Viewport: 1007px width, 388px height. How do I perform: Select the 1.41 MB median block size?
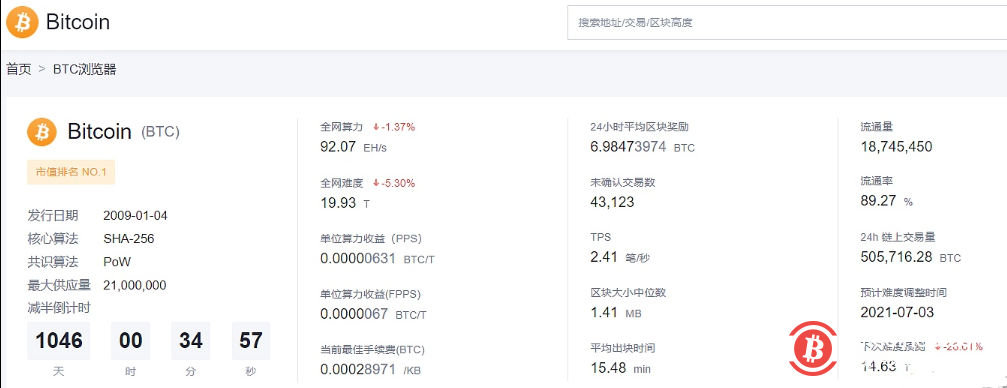tap(615, 313)
